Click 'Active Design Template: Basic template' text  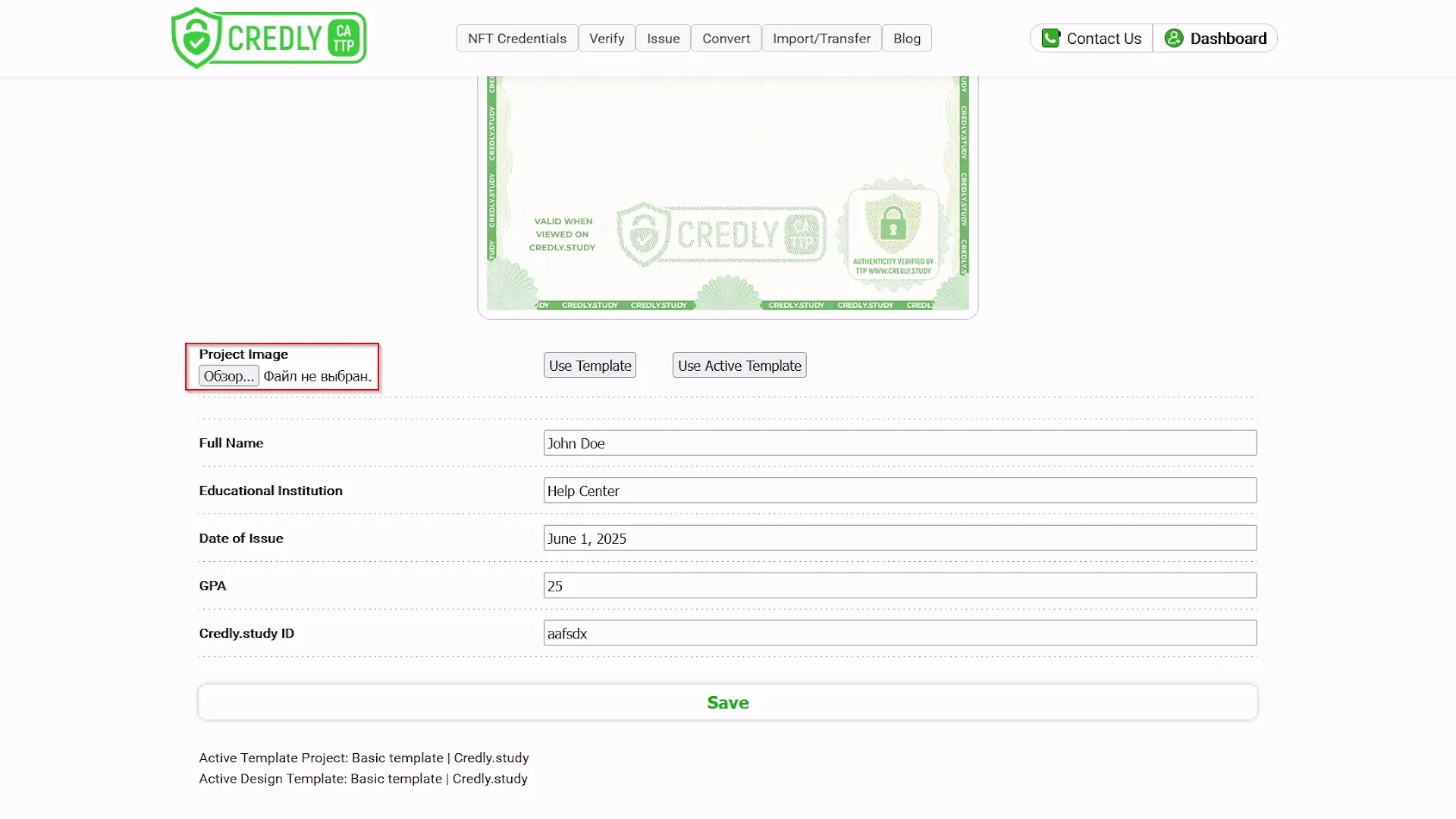click(x=320, y=779)
